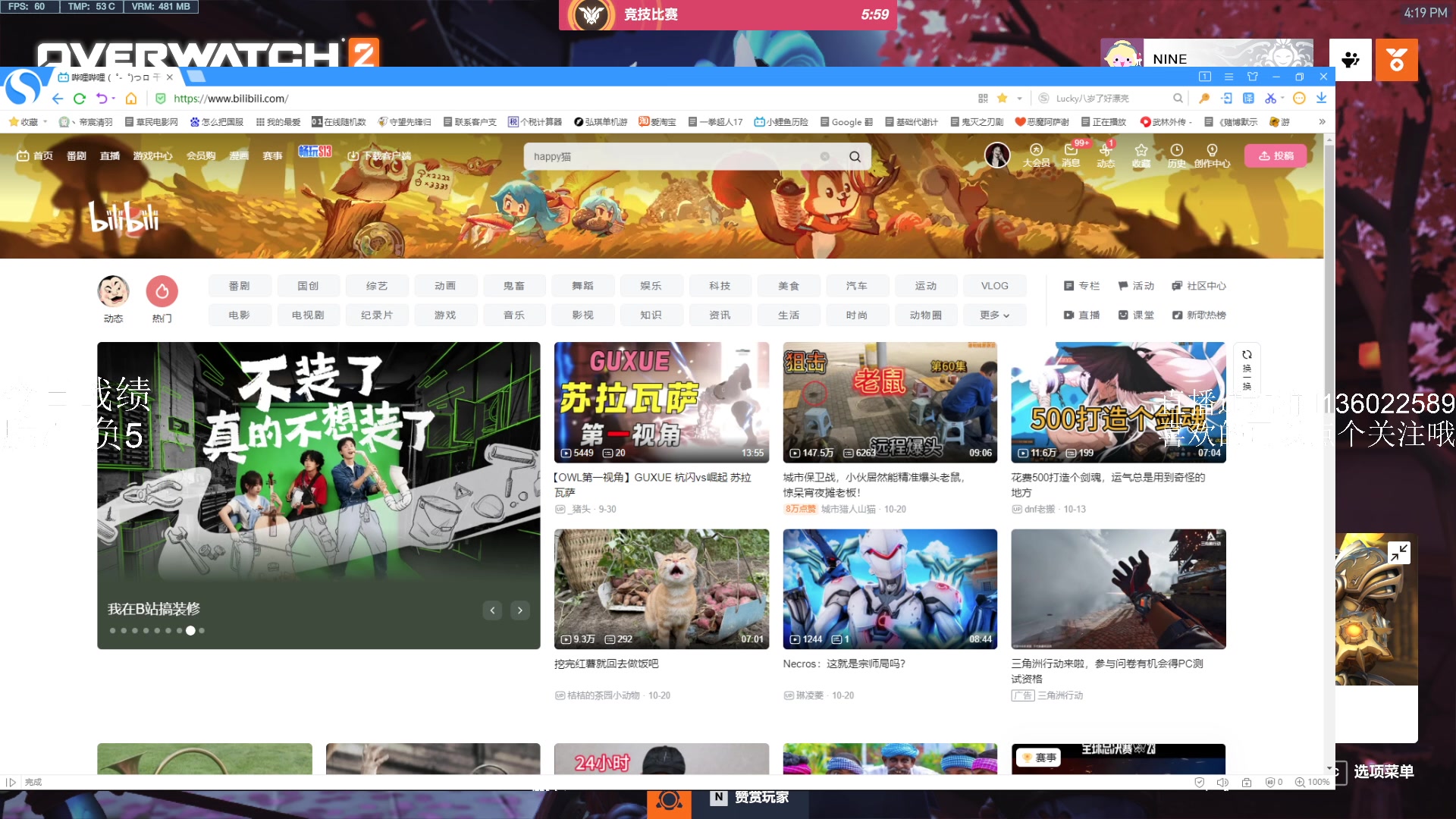Screen dimensions: 1456x819
Task: Clear the bilibili search box with the X icon
Action: (x=824, y=156)
